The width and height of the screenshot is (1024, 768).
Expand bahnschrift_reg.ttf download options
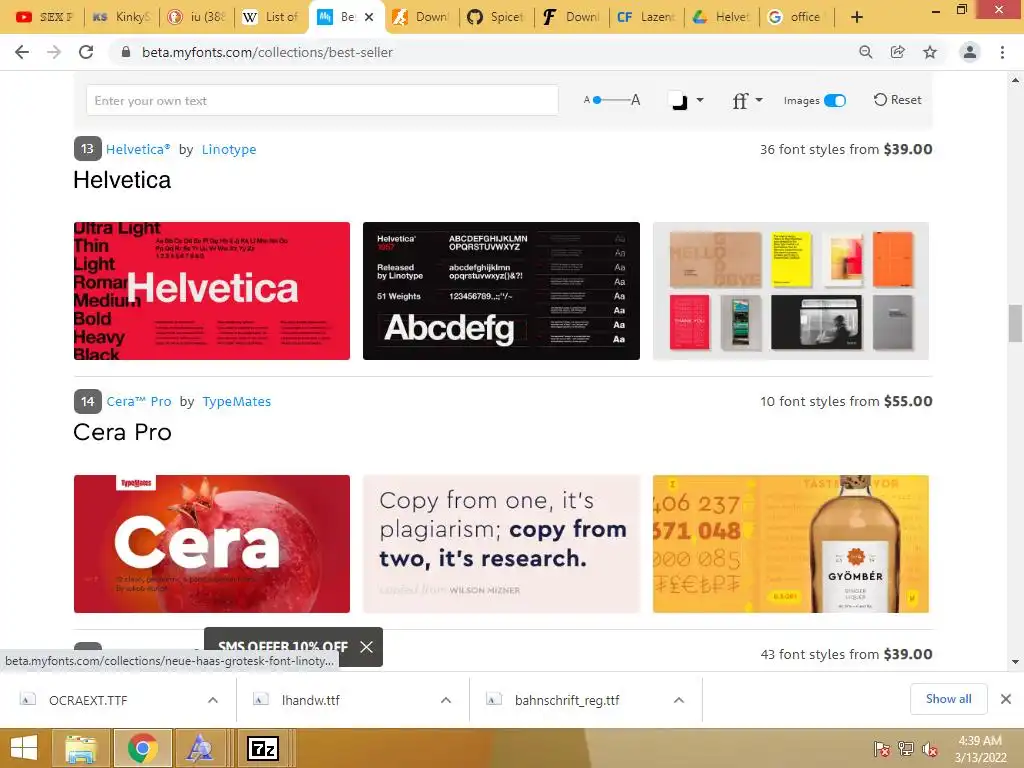click(x=679, y=700)
